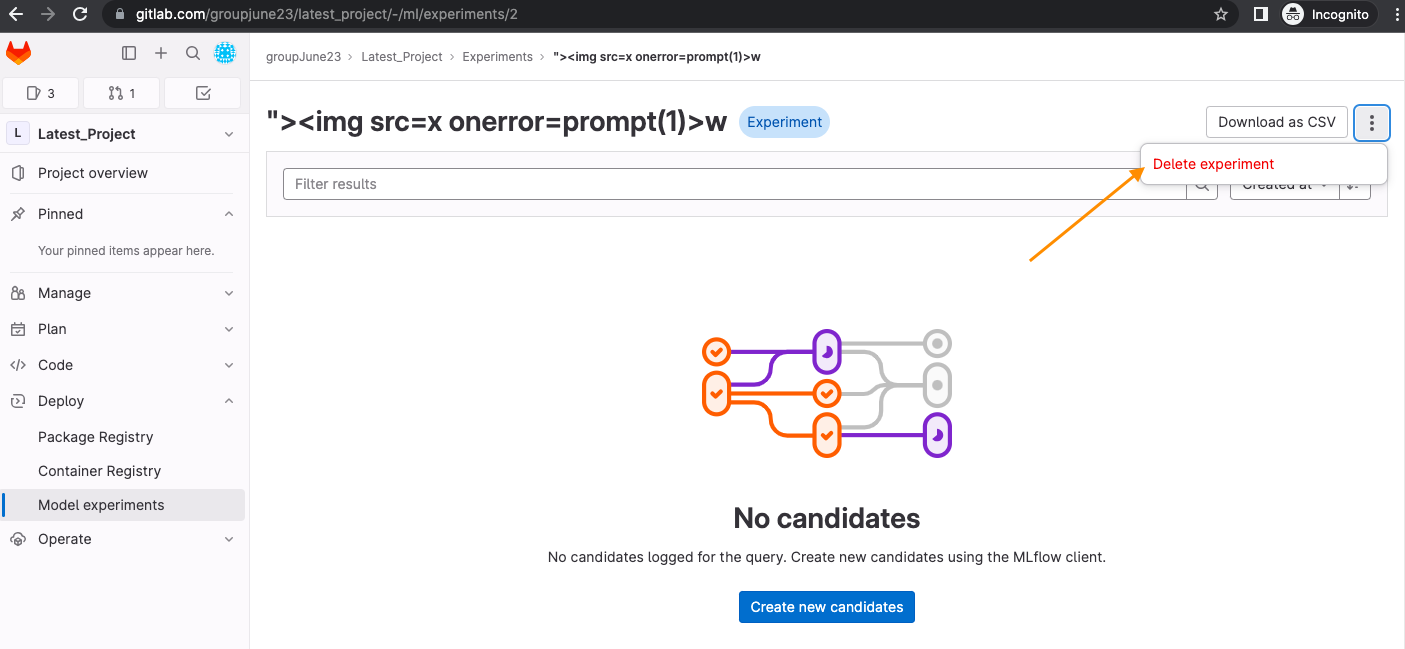Click the filter search magnifier button
This screenshot has height=649, width=1405.
tap(1202, 185)
